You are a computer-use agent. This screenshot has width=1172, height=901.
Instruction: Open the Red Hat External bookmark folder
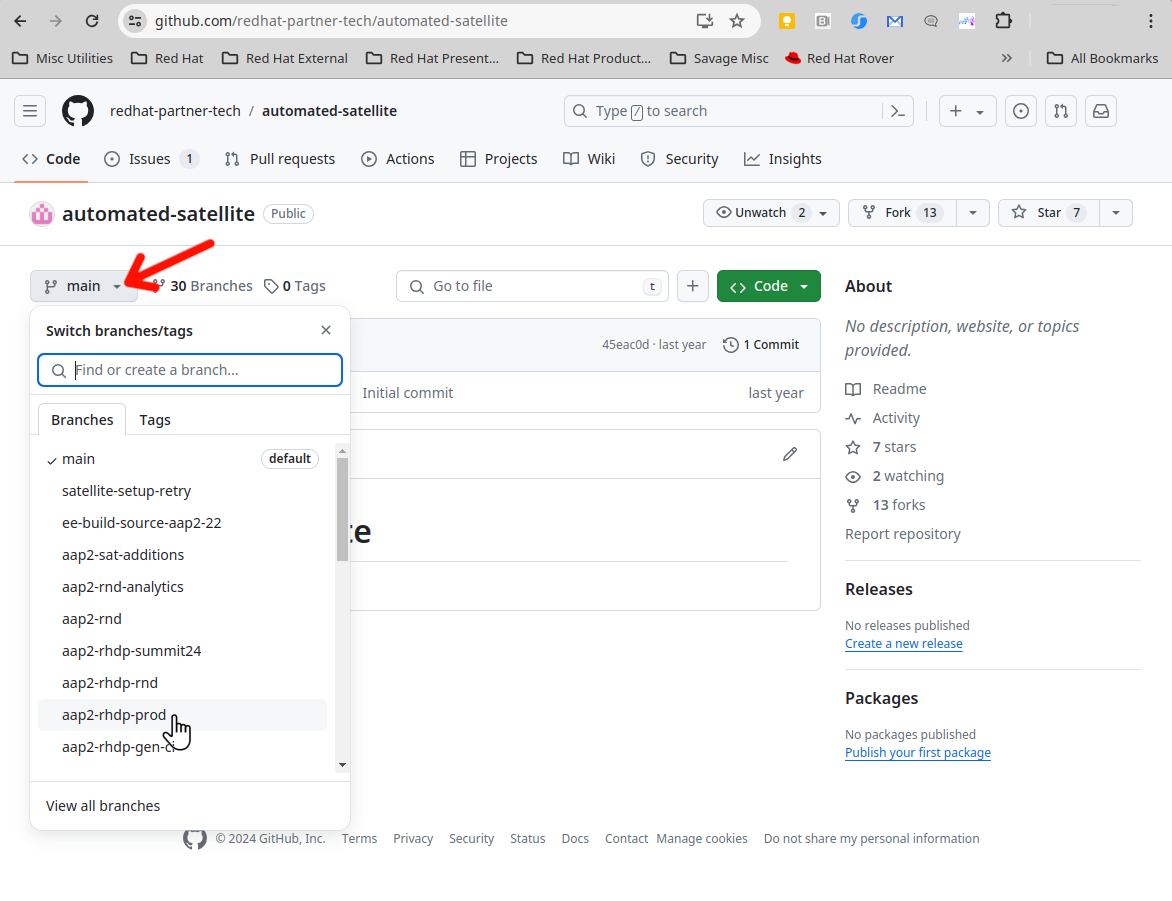pyautogui.click(x=286, y=58)
